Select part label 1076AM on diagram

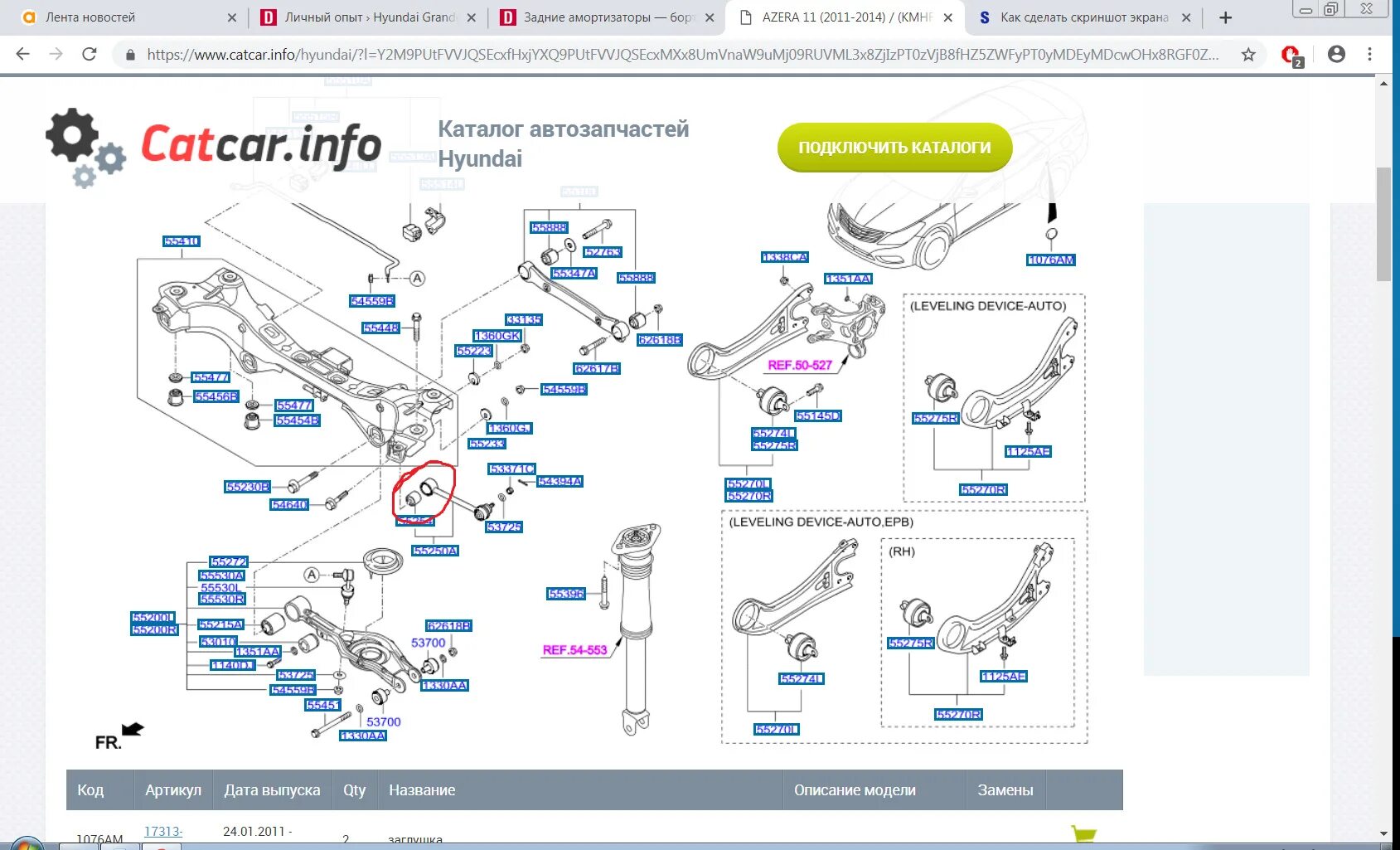(1051, 260)
